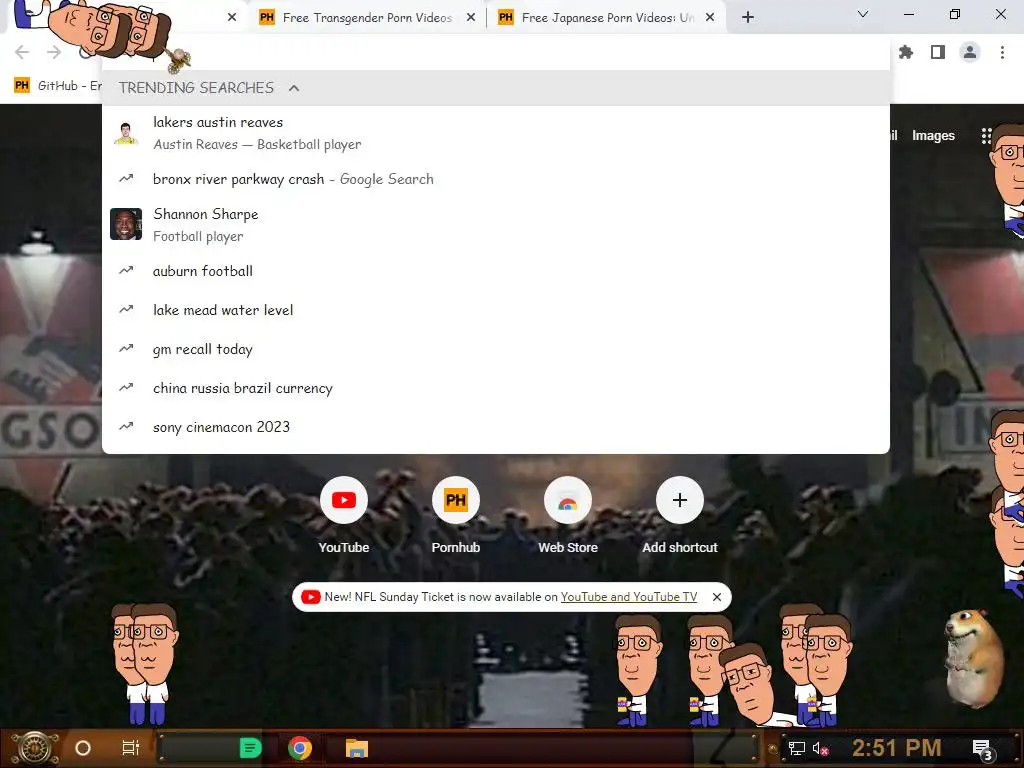Click the muted volume tray icon
The width and height of the screenshot is (1024, 768).
[x=820, y=749]
